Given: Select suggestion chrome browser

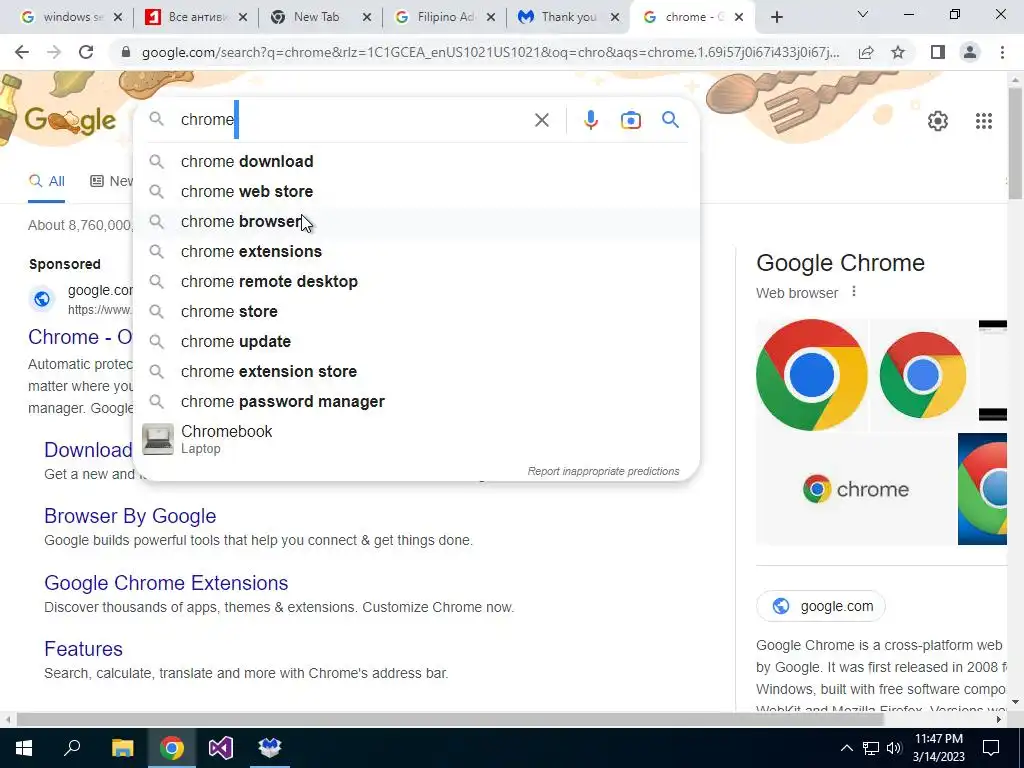Looking at the screenshot, I should 417,221.
